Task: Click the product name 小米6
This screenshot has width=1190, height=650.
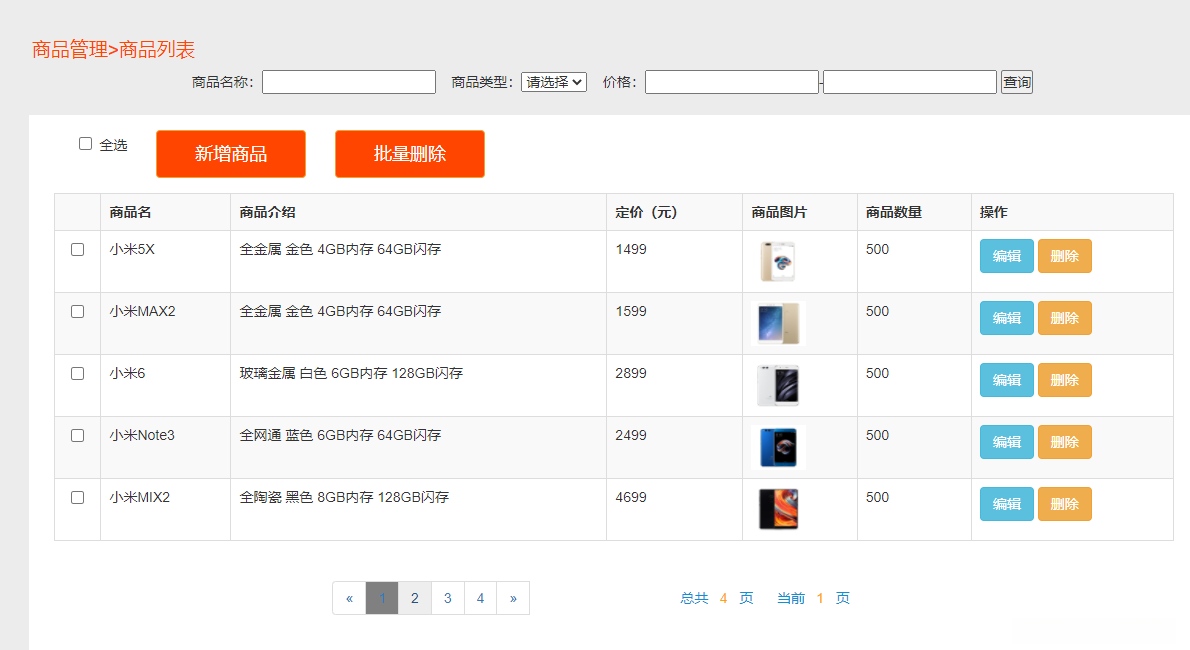Action: [128, 374]
